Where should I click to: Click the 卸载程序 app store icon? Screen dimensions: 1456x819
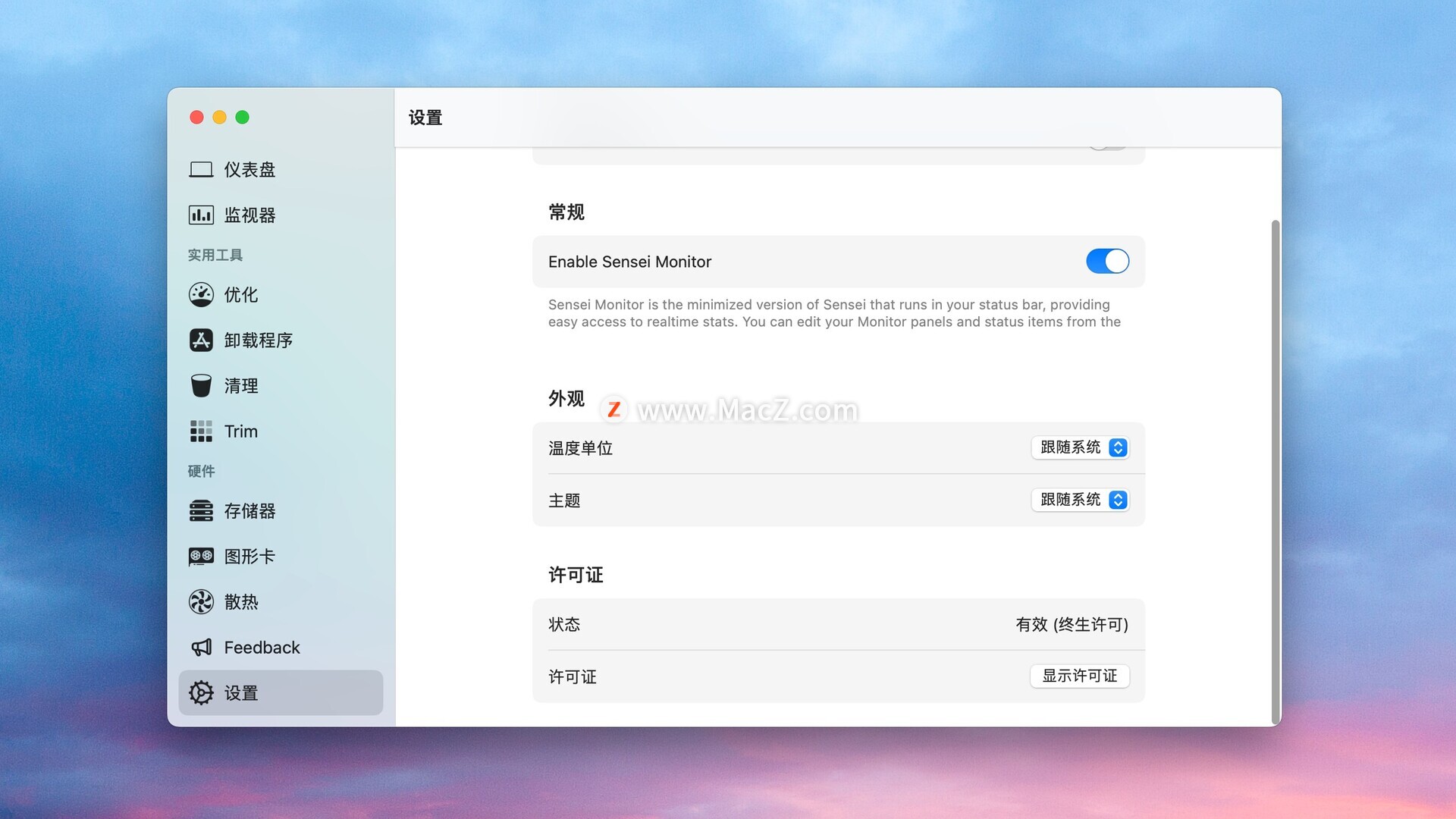(x=201, y=340)
